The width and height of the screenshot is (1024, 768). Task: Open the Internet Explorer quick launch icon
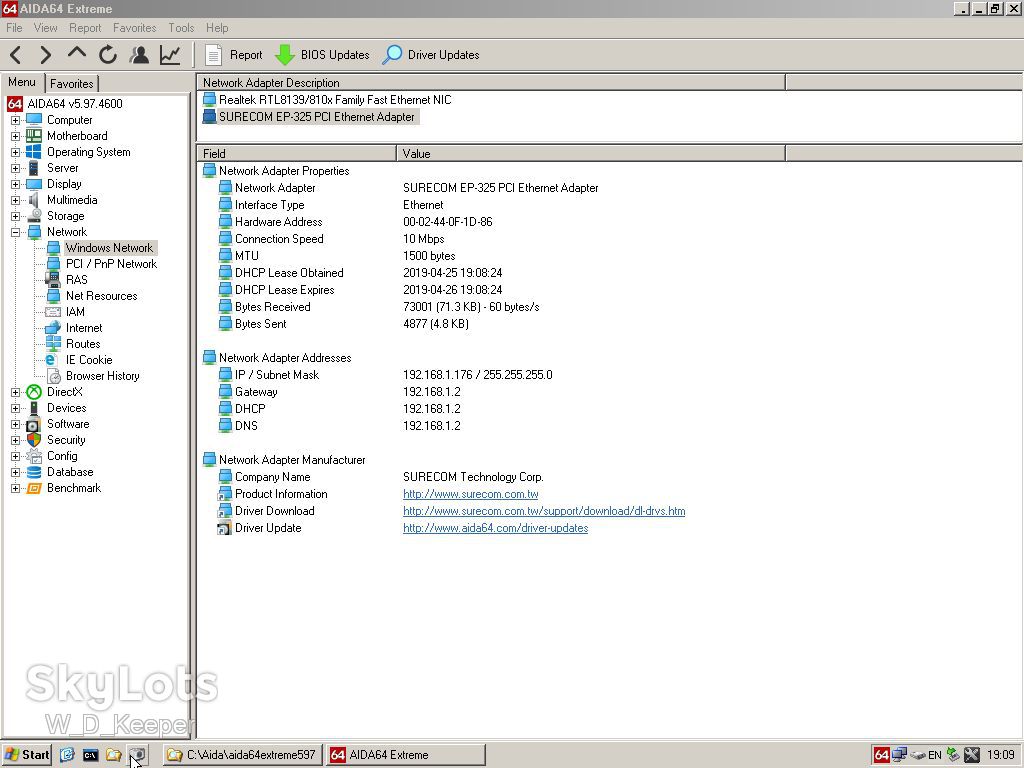pyautogui.click(x=67, y=755)
